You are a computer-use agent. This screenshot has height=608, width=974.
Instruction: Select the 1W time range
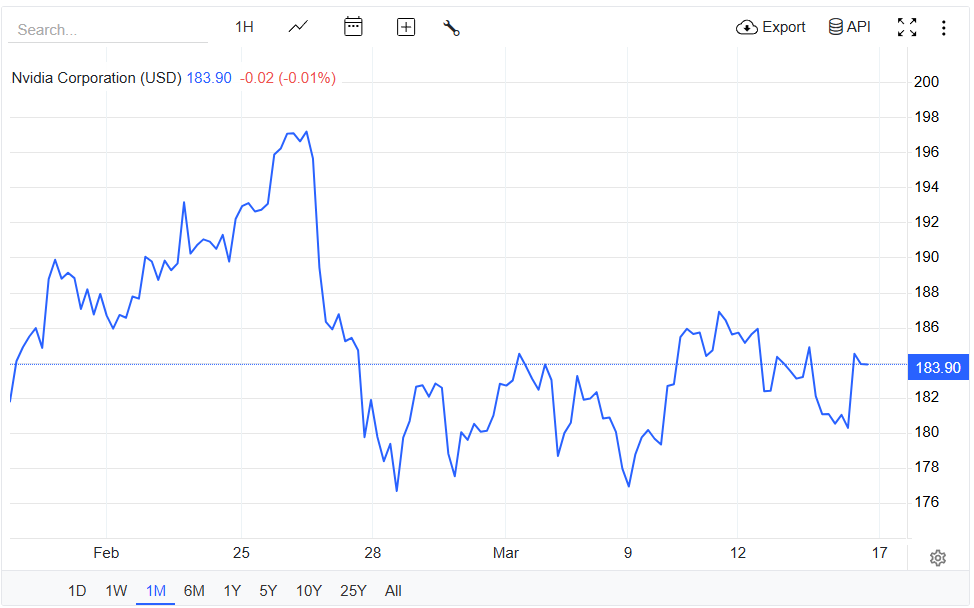(116, 591)
